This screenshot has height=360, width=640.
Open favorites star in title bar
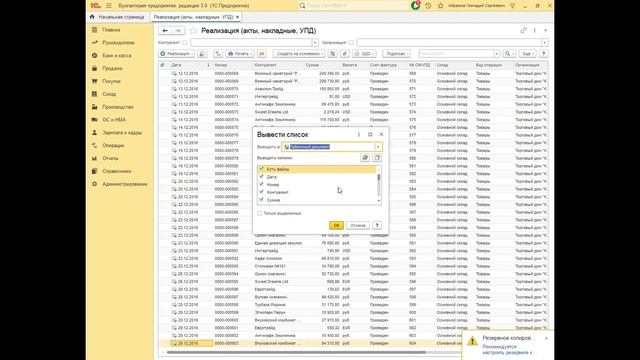440,6
